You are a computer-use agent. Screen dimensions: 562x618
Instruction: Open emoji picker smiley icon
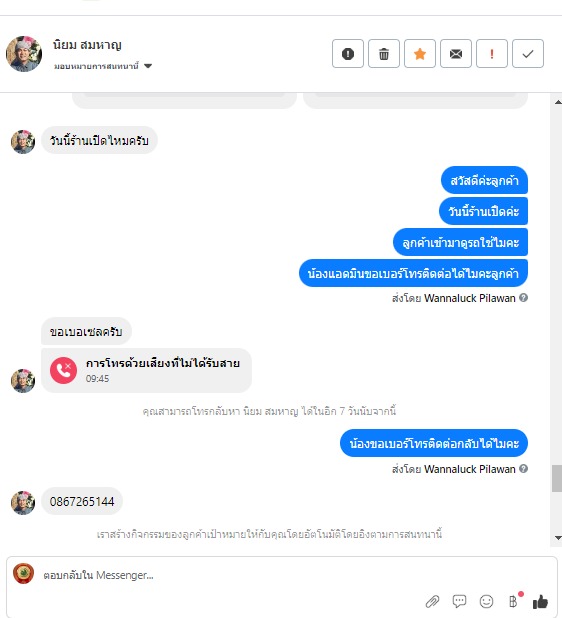[x=486, y=601]
